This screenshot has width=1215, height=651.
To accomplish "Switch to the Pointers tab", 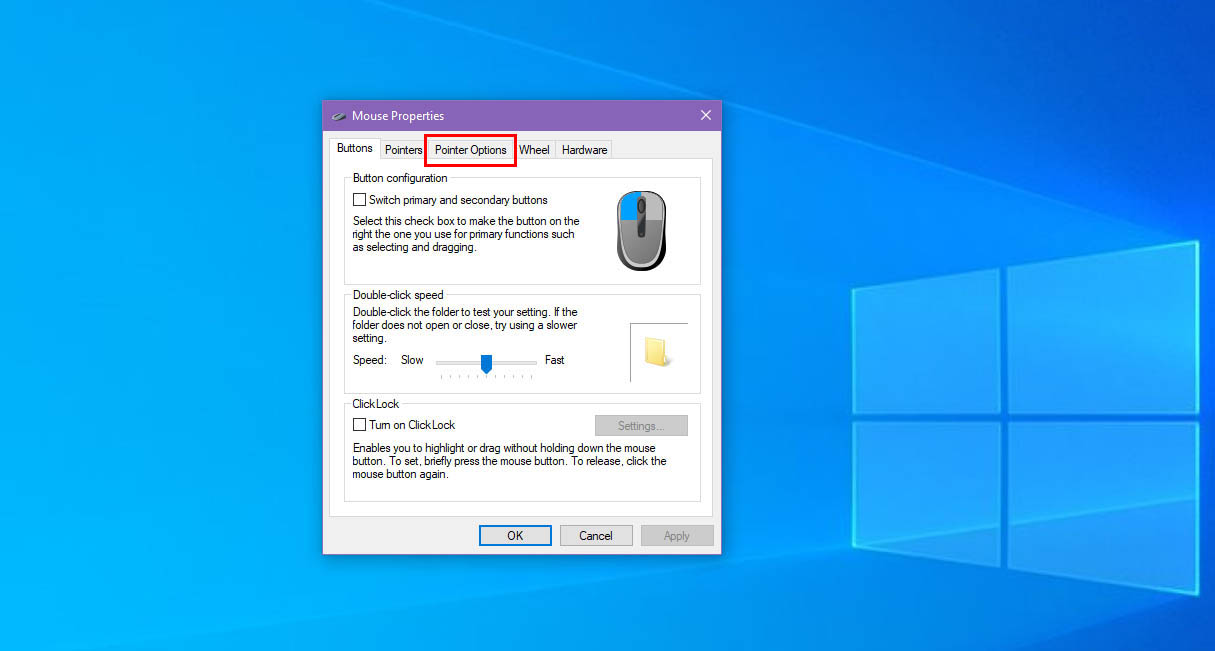I will click(x=403, y=150).
